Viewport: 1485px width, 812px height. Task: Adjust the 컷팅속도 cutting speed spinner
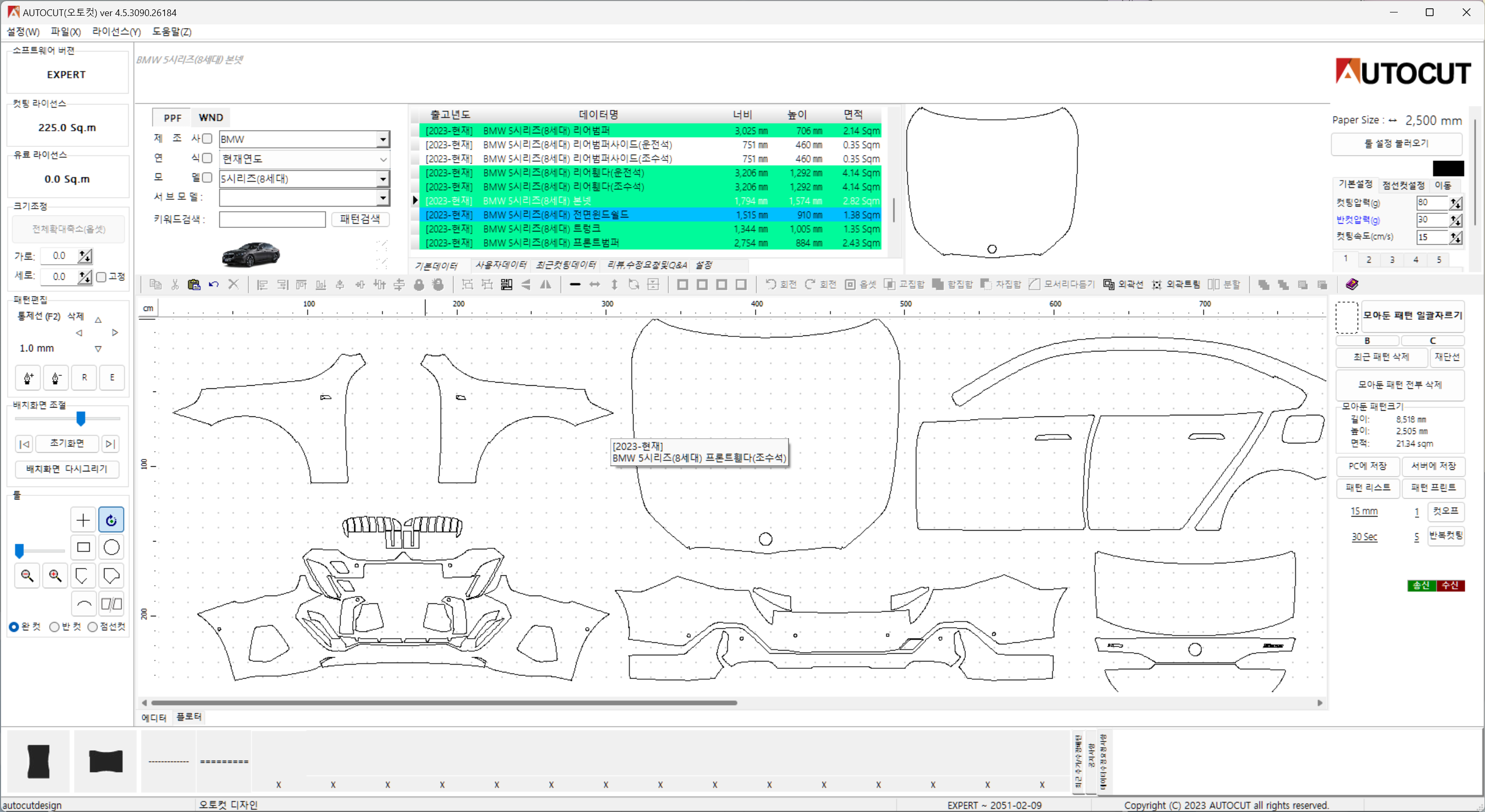1455,237
